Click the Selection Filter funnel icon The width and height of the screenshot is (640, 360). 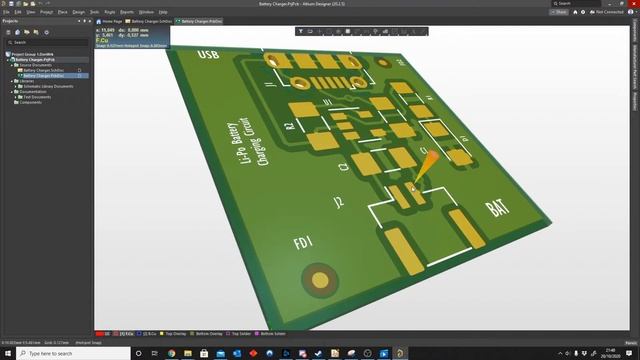coord(301,31)
